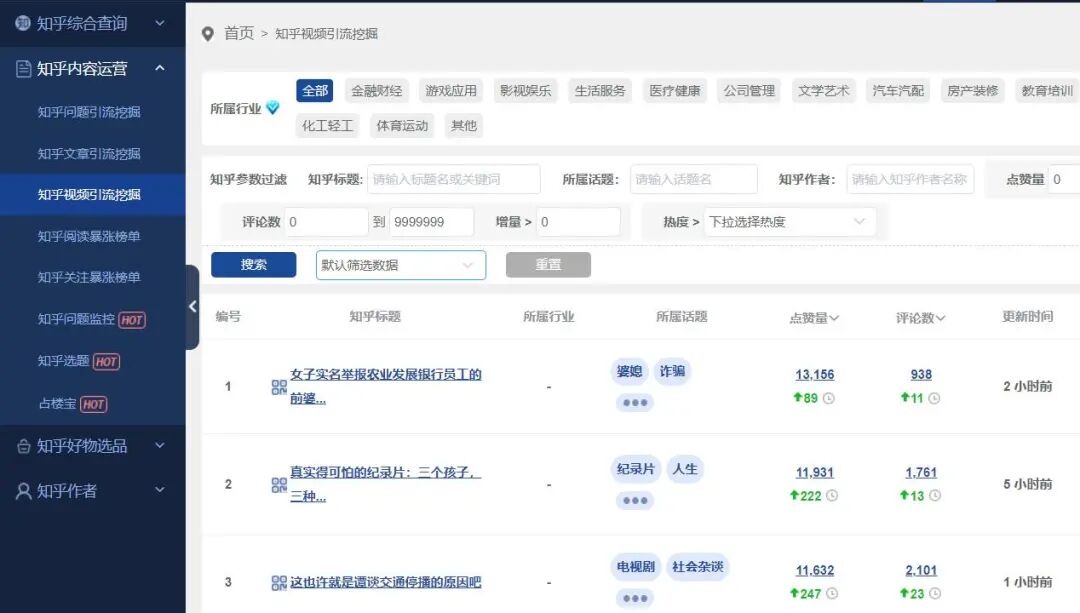Open video title 这也许就是谭谈交通停播的原因吧

(x=385, y=582)
